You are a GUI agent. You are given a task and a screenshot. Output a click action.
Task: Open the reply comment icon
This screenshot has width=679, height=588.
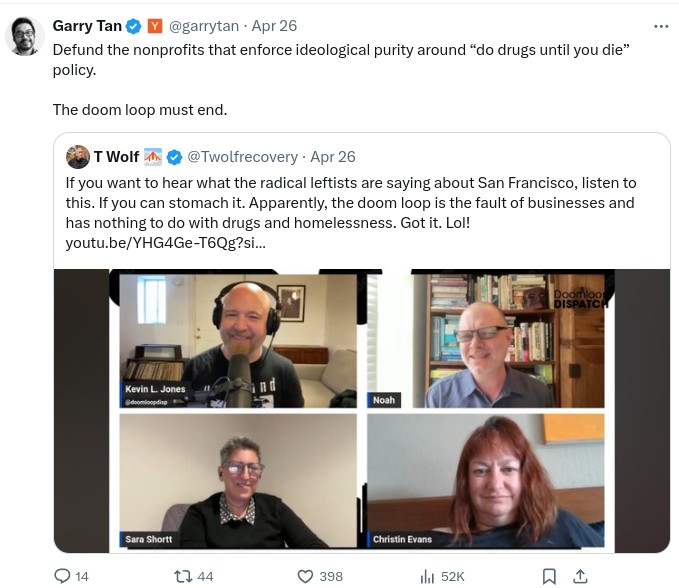(62, 576)
